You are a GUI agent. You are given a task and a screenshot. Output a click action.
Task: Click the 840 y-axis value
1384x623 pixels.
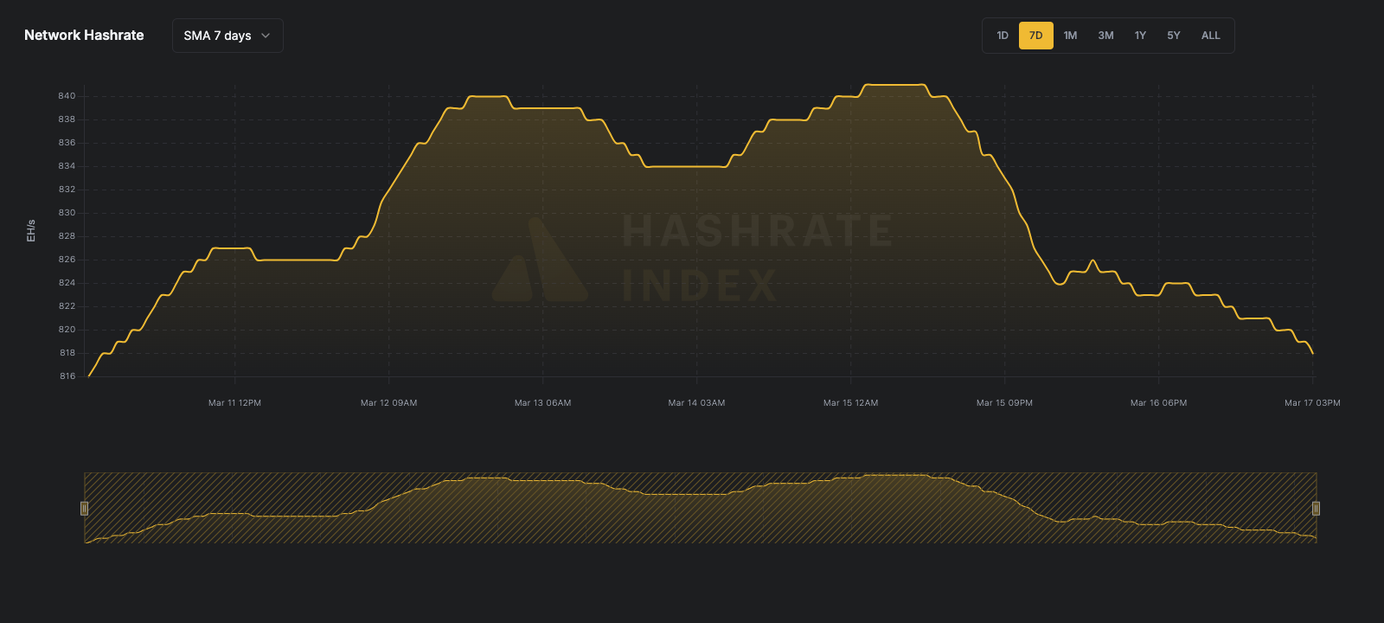tap(67, 96)
